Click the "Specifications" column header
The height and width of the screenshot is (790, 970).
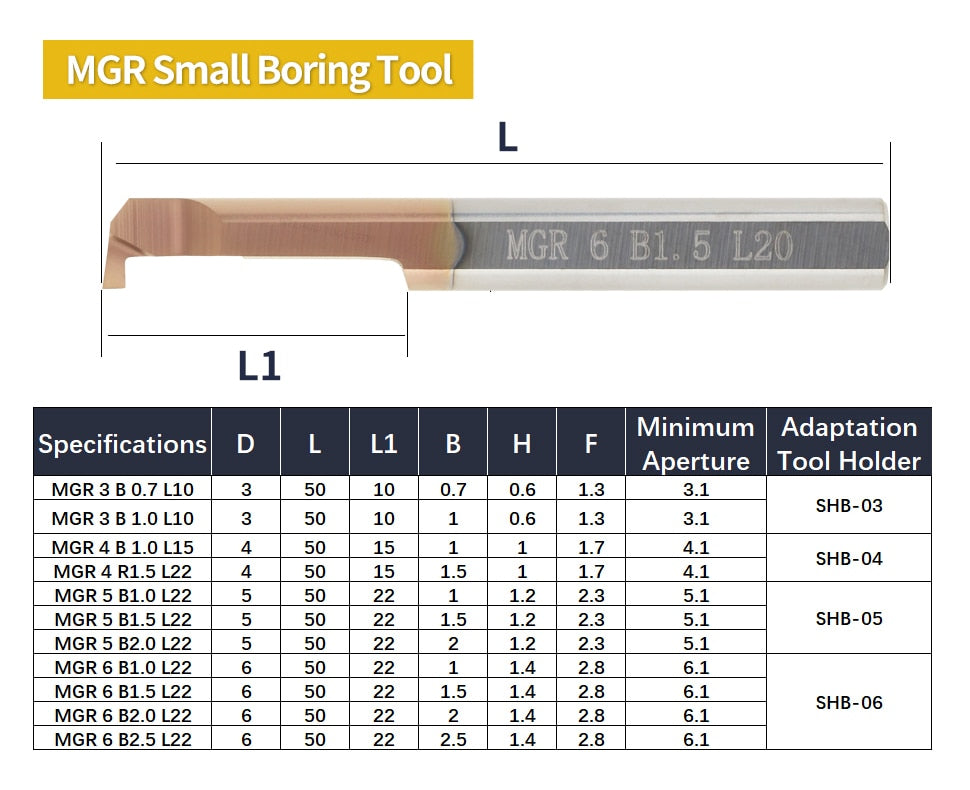tap(122, 443)
